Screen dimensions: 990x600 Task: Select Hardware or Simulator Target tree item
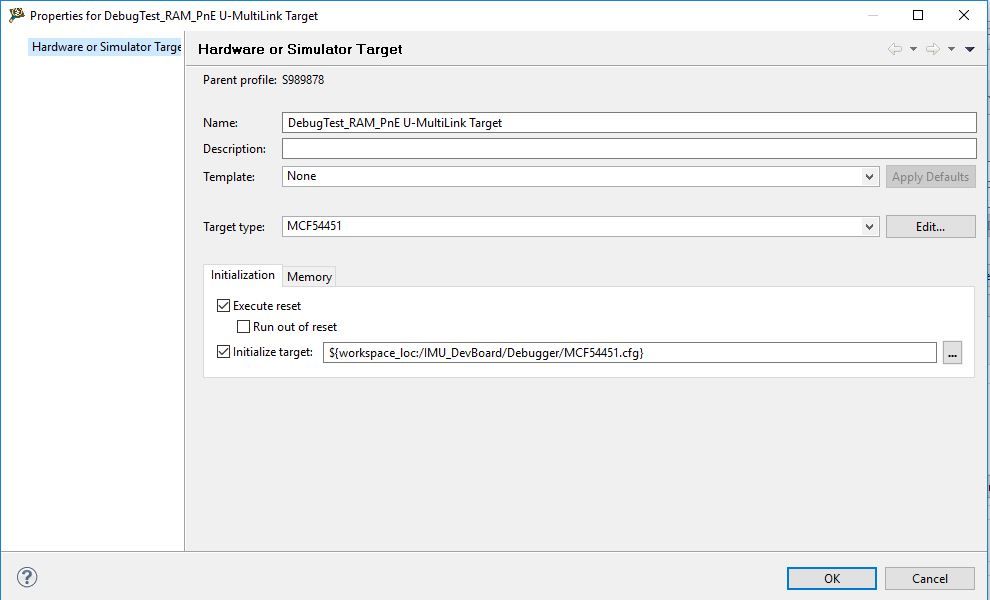pos(106,47)
